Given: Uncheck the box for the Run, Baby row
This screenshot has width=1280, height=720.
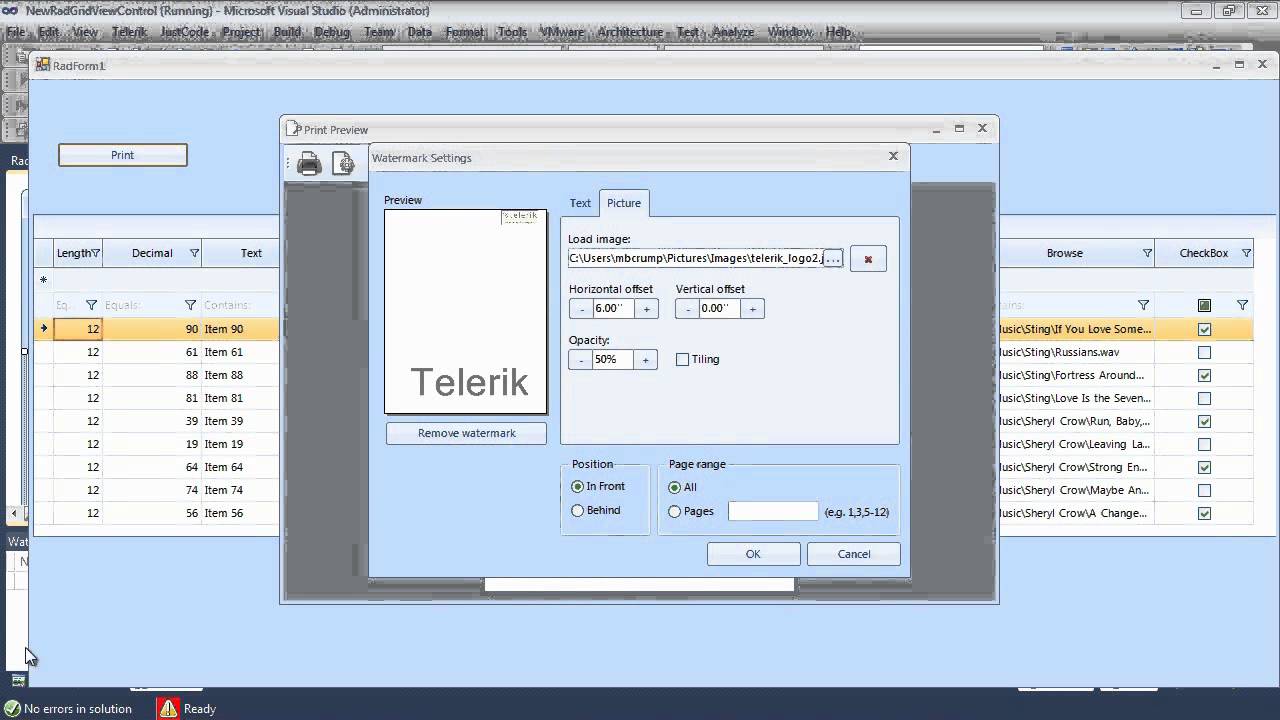Looking at the screenshot, I should (1204, 421).
